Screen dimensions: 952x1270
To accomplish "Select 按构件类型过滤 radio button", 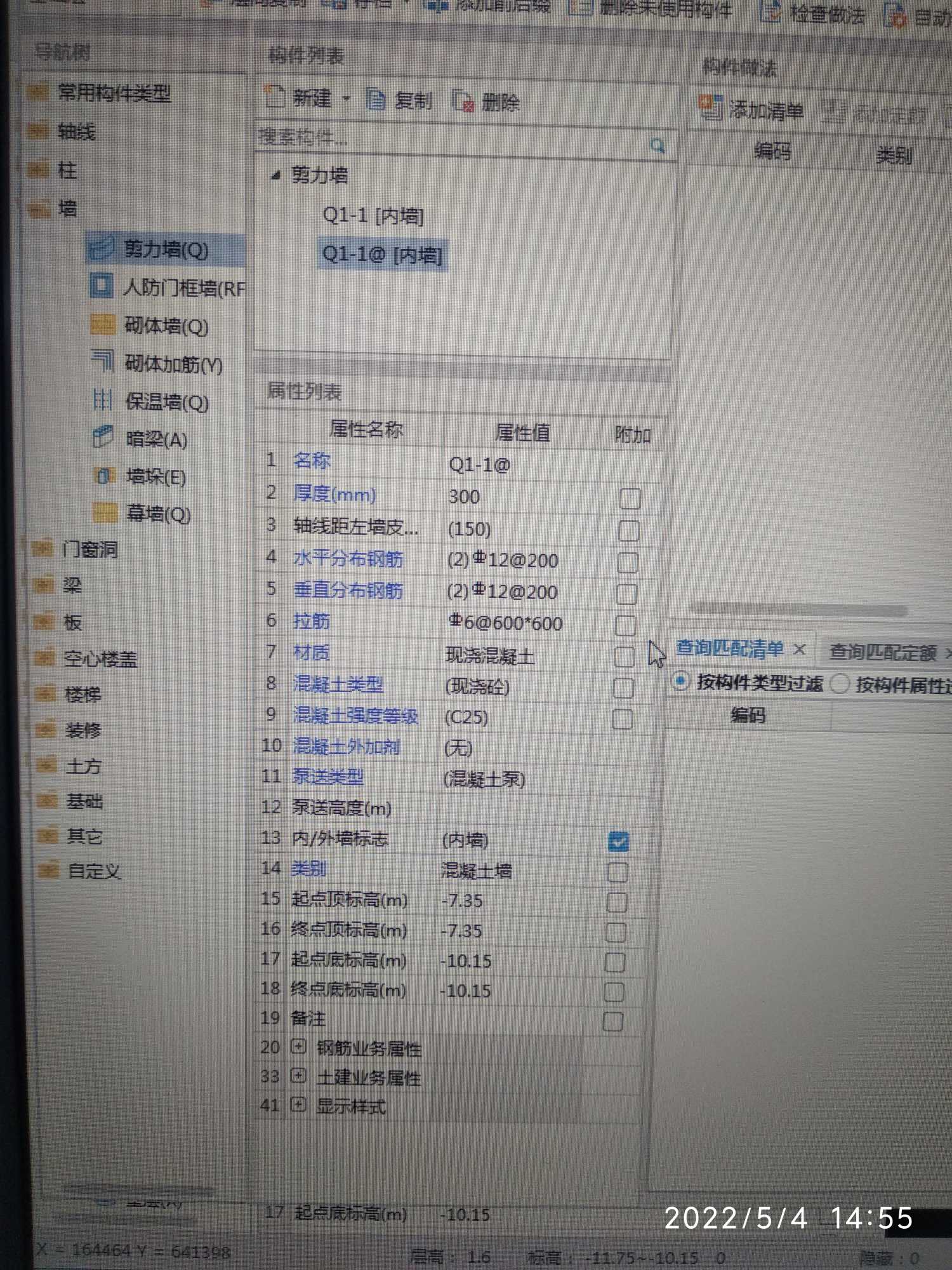I will point(680,681).
